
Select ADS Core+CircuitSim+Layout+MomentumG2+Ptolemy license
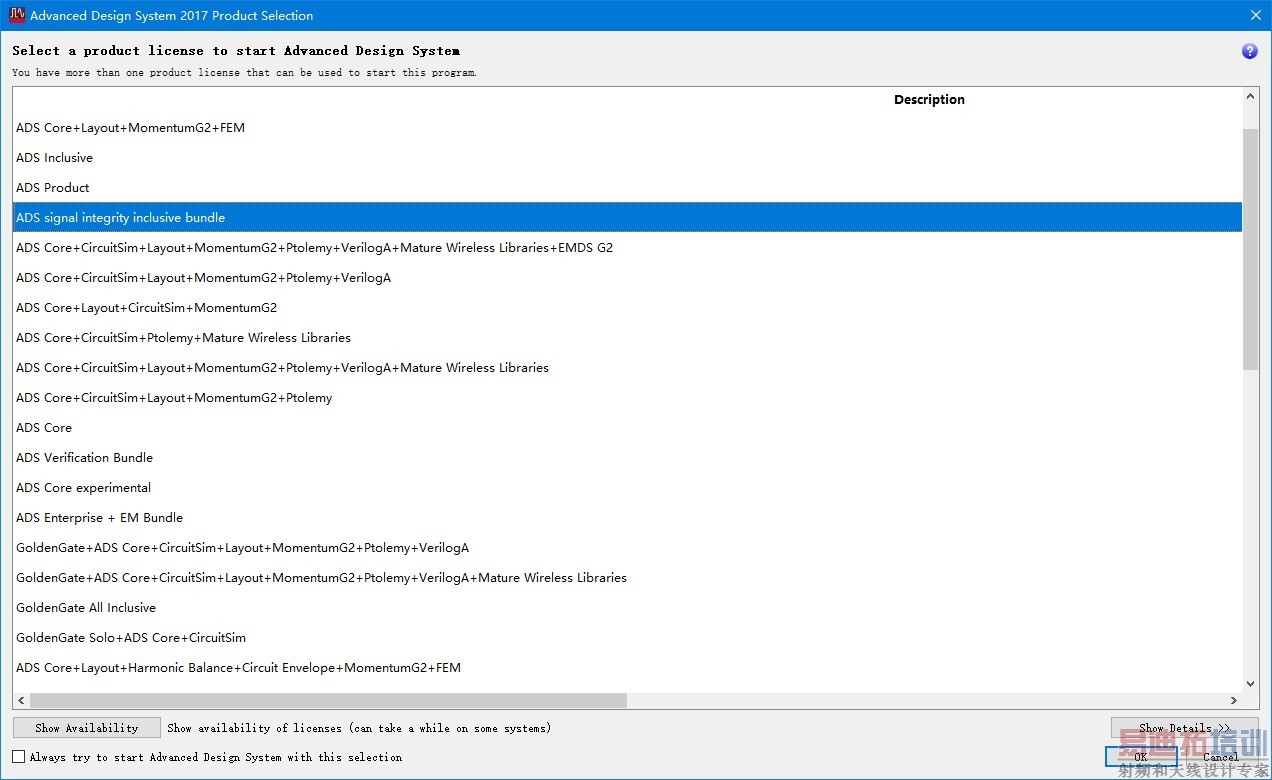627,397
